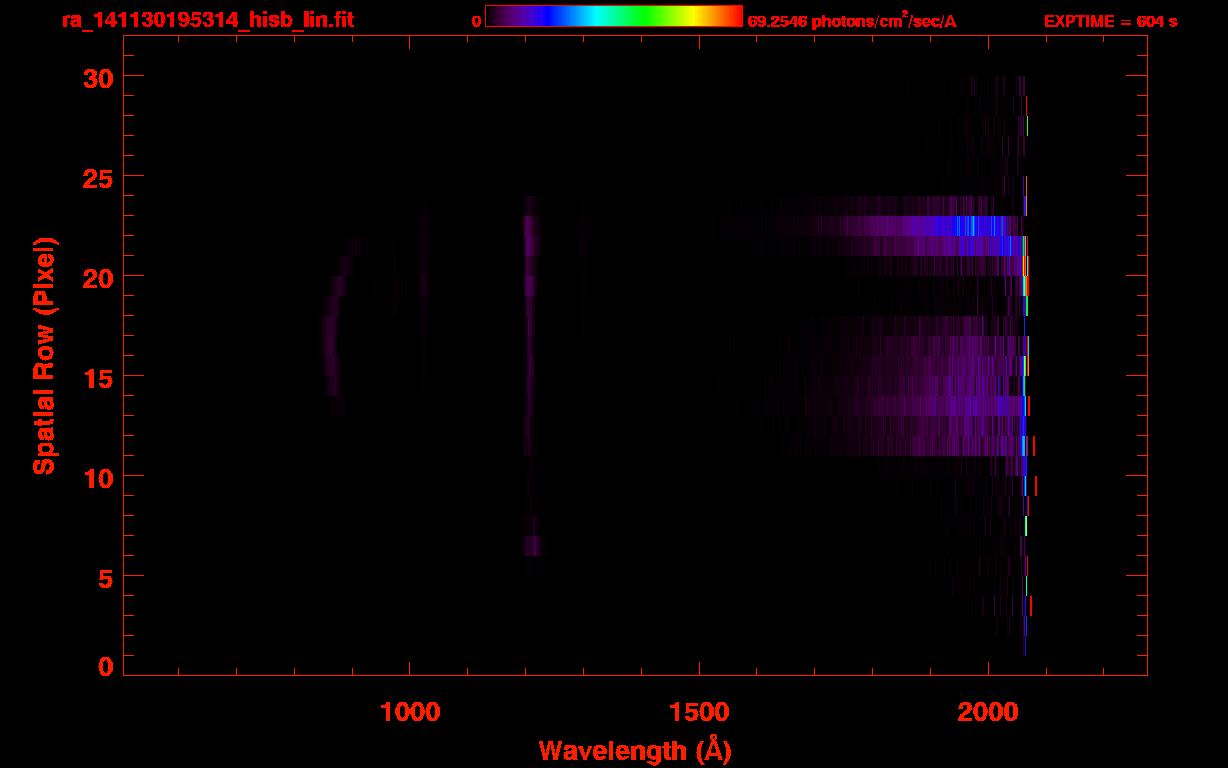The image size is (1228, 768).
Task: Click the purple spot at row 6 near 1216 Å
Action: click(x=531, y=545)
